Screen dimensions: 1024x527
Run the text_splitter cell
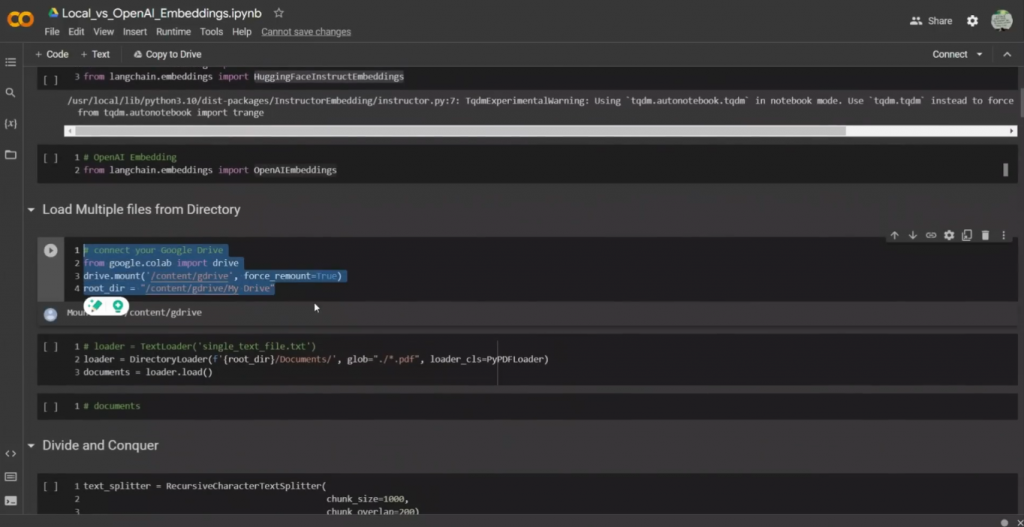pyautogui.click(x=50, y=486)
